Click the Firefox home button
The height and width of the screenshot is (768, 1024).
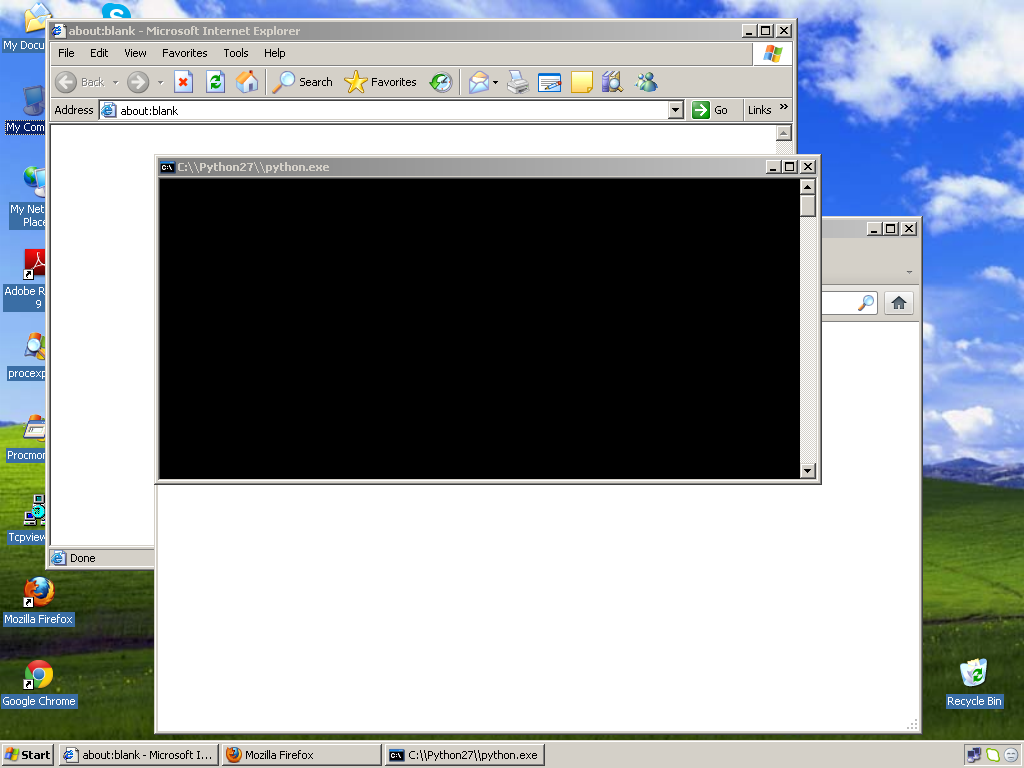tap(898, 303)
